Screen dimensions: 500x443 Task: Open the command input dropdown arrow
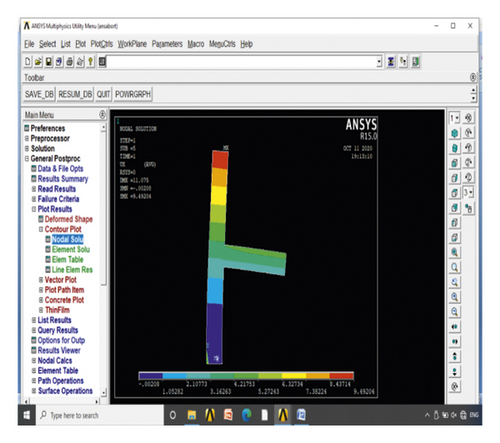coord(379,62)
